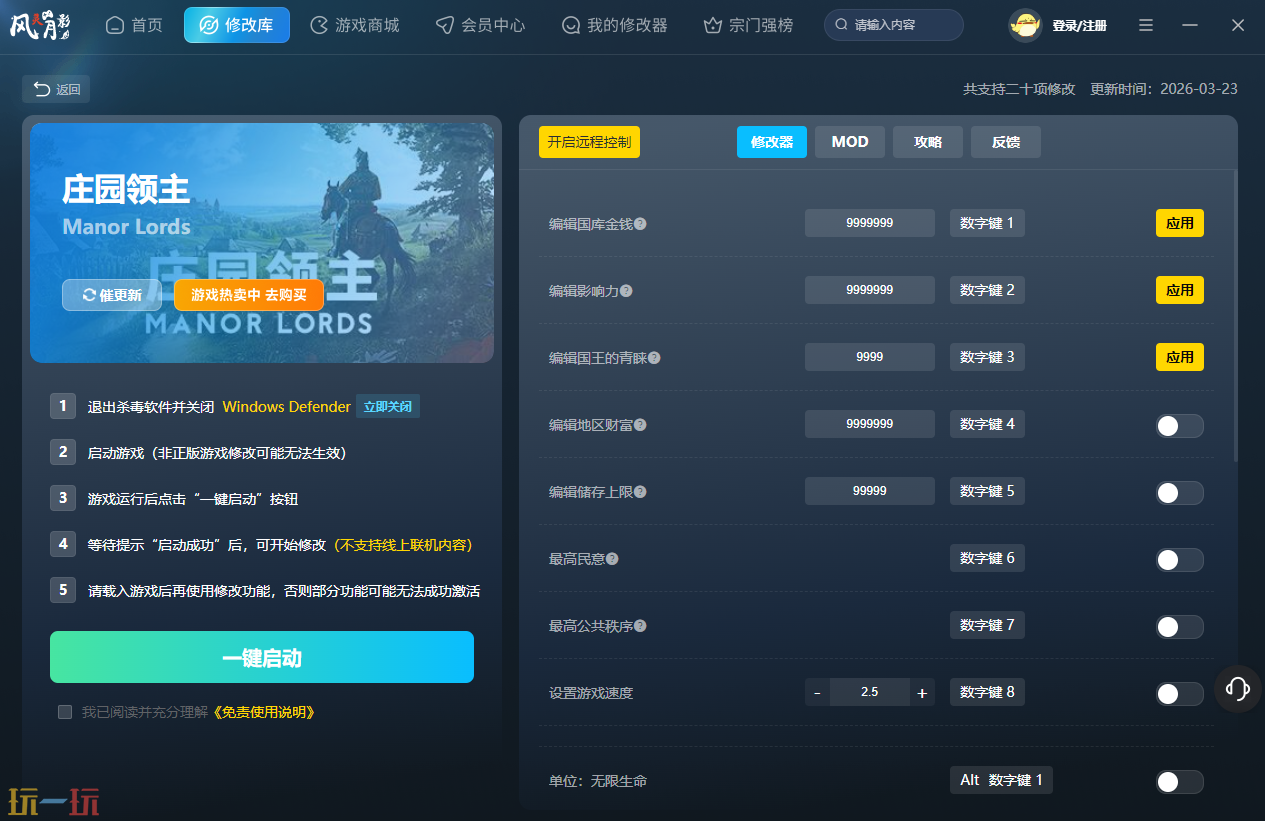The width and height of the screenshot is (1265, 821).
Task: Click help icon next to 编辑影响力
Action: pyautogui.click(x=626, y=291)
